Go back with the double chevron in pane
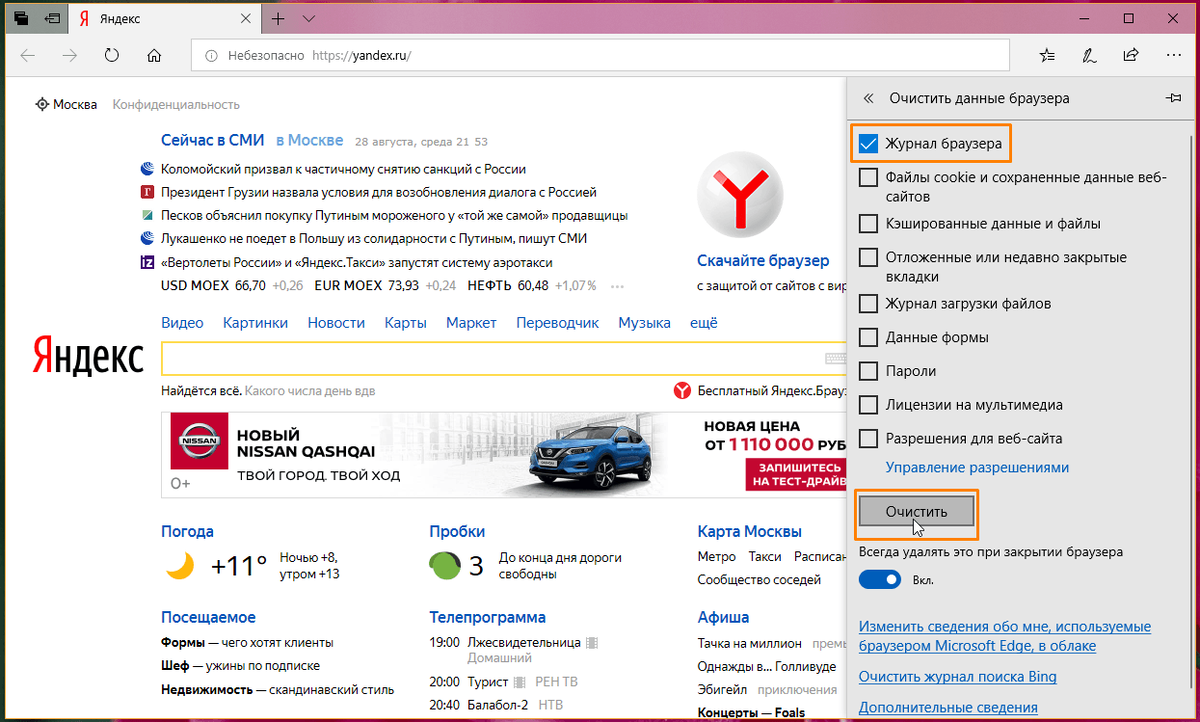This screenshot has height=722, width=1200. pyautogui.click(x=868, y=98)
